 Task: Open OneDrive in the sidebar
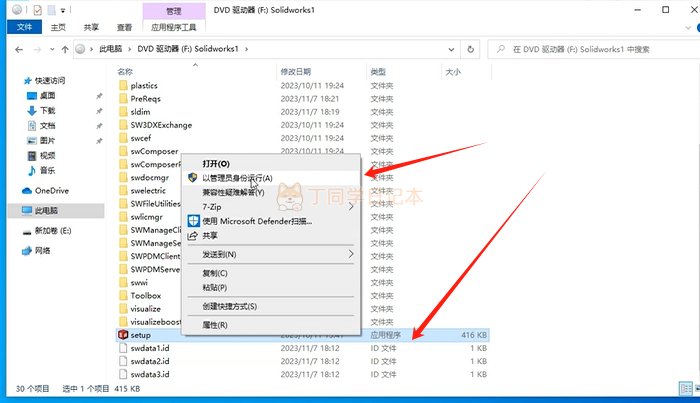point(52,191)
